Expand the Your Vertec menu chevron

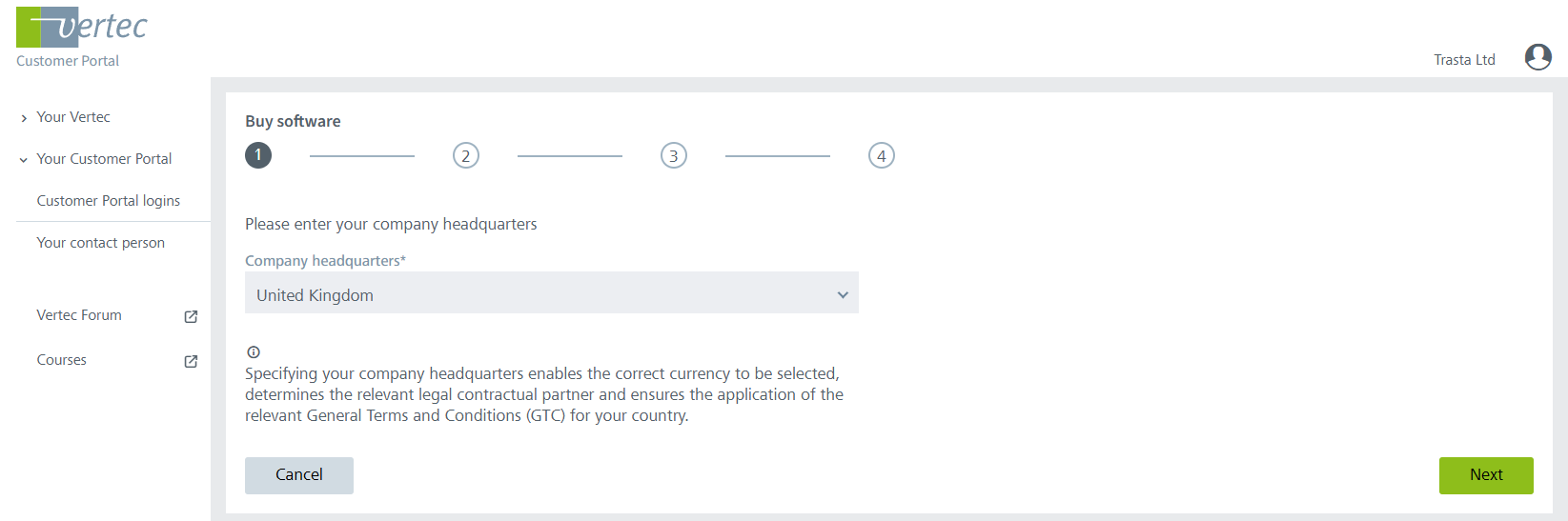(24, 118)
